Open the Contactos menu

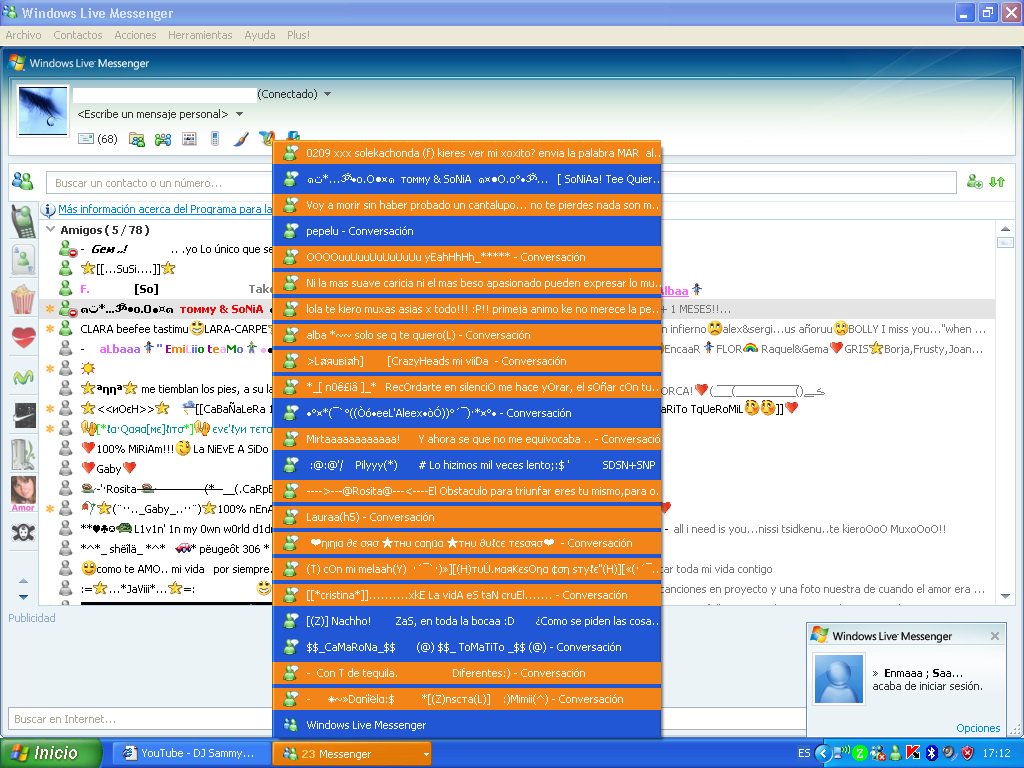77,34
